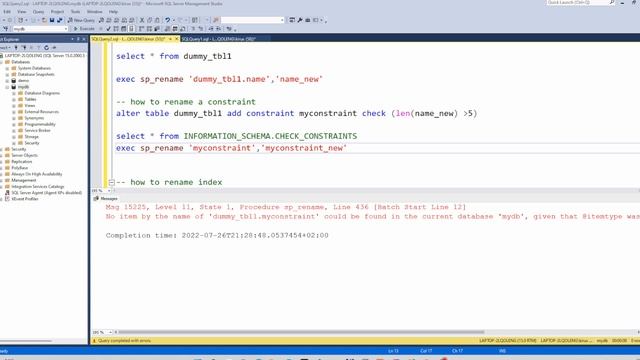
Task: Click the Increase Indent icon
Action: [218, 29]
